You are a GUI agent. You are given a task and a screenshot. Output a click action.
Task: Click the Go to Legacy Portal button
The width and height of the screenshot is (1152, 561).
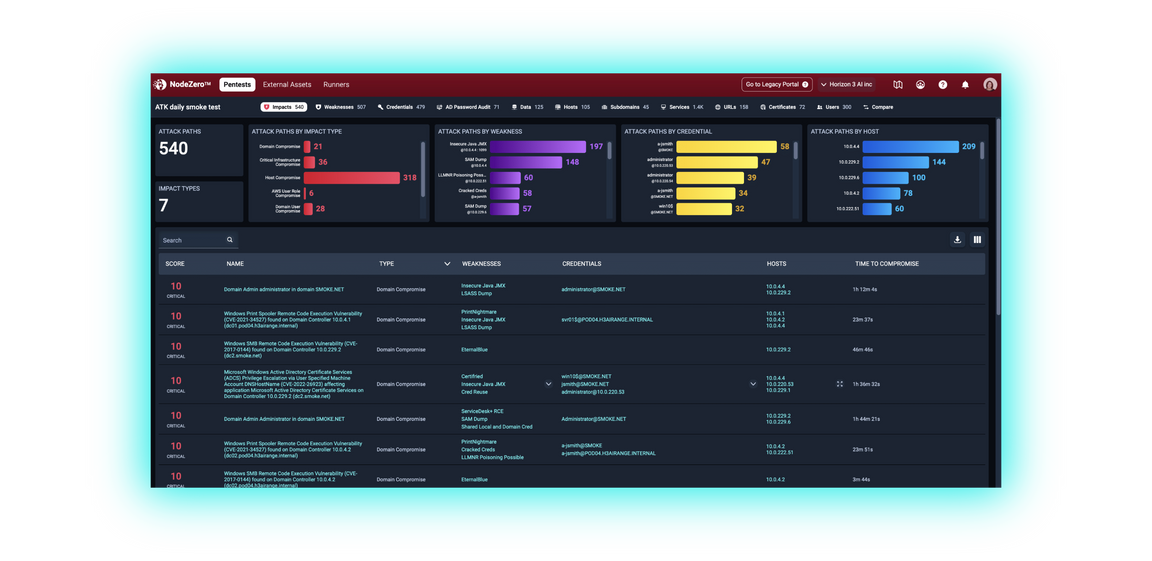(776, 85)
